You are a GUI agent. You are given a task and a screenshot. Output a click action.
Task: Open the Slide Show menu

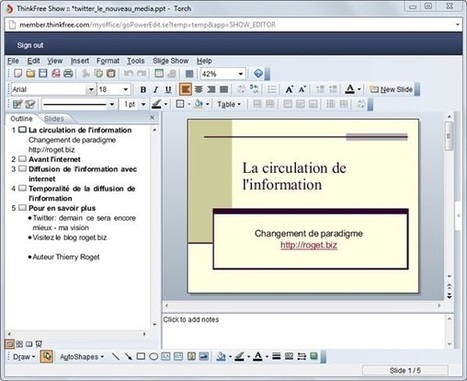click(x=170, y=61)
